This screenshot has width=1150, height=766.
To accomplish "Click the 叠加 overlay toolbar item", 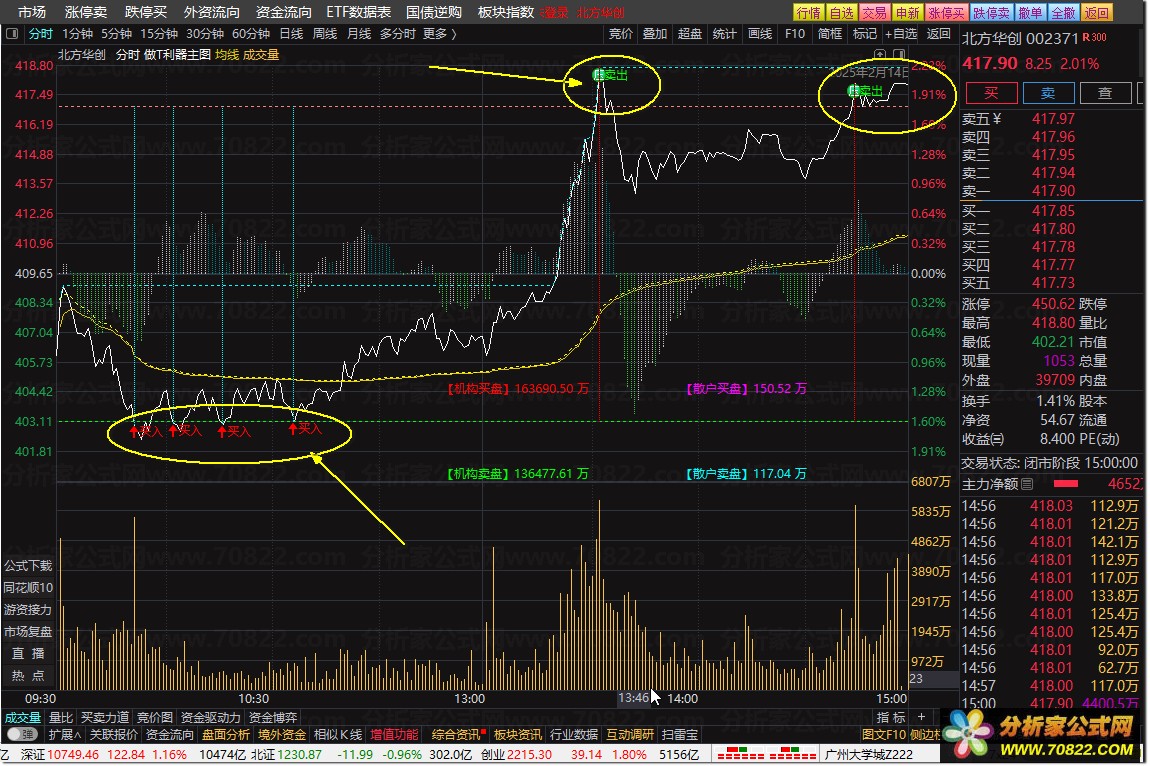I will 655,34.
